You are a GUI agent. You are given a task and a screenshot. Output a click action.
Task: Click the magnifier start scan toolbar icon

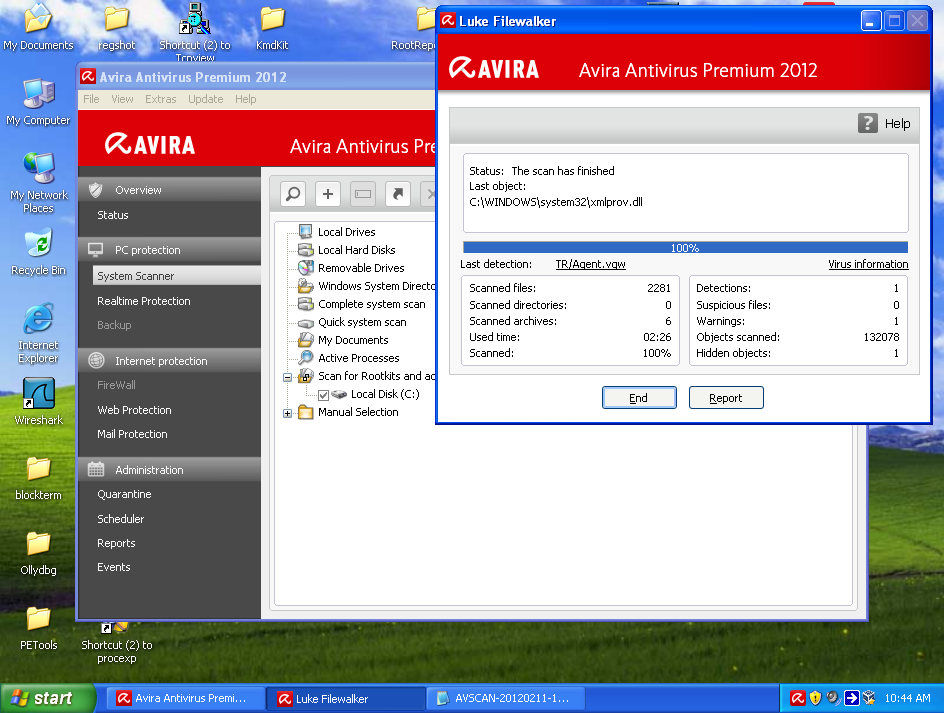coord(293,194)
